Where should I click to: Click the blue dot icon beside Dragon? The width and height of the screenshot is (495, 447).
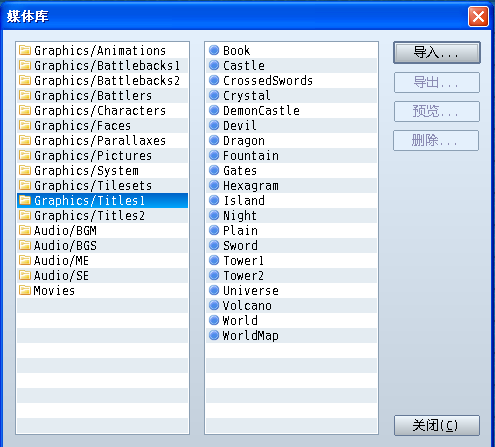pyautogui.click(x=214, y=140)
